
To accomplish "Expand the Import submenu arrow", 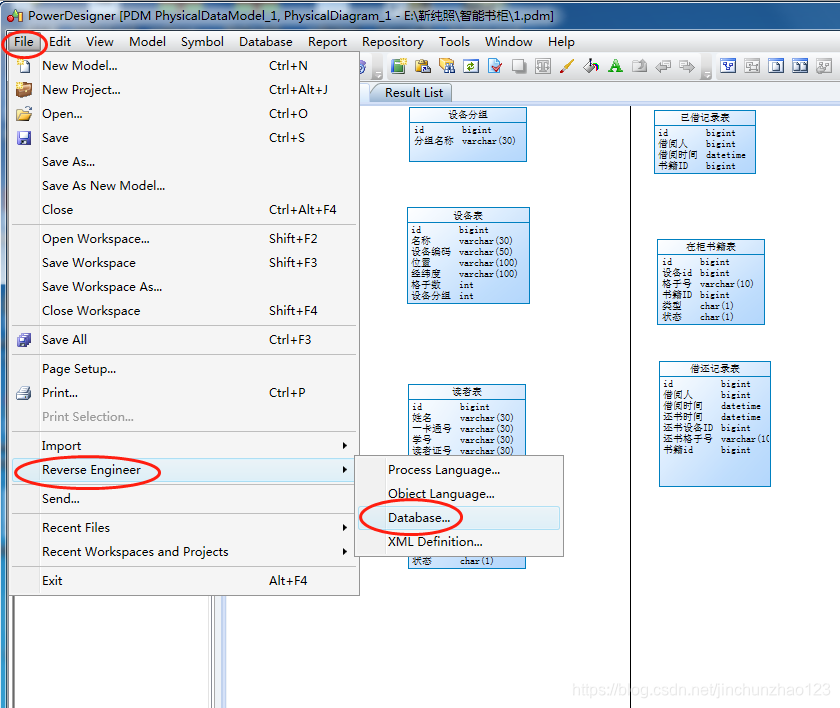I will click(344, 446).
